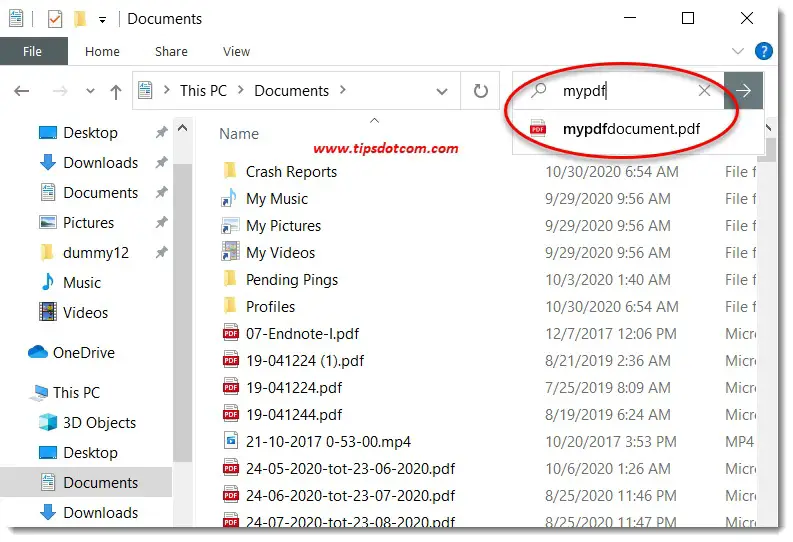
Task: Open Desktop under This PC
Action: pyautogui.click(x=90, y=453)
